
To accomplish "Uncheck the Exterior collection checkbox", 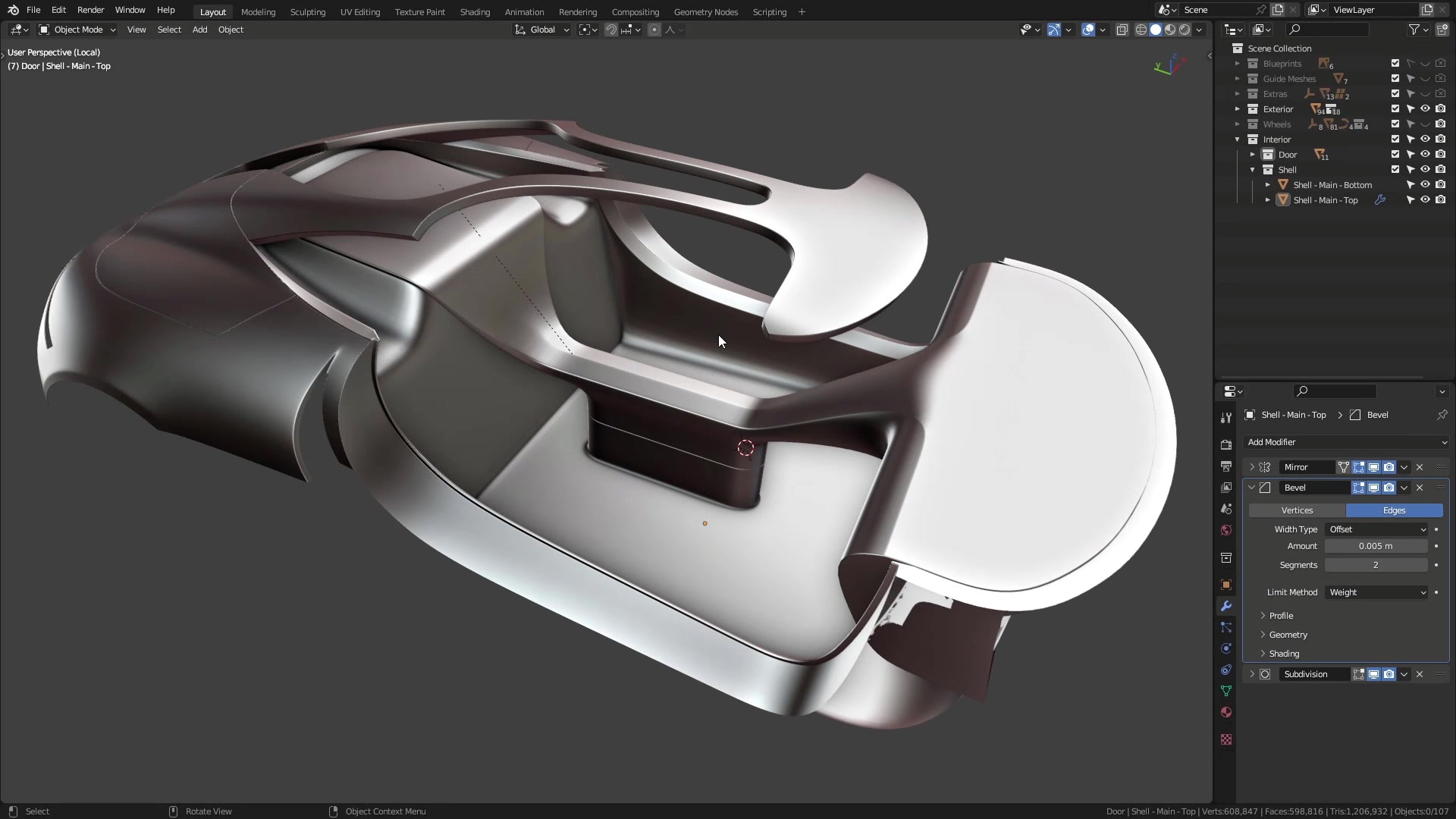I will click(x=1395, y=109).
